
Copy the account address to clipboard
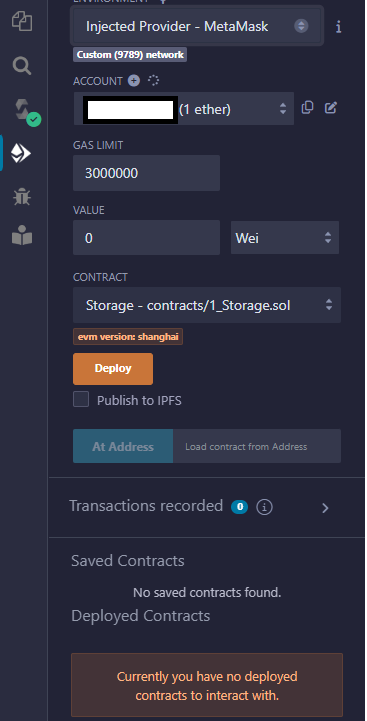pos(307,108)
